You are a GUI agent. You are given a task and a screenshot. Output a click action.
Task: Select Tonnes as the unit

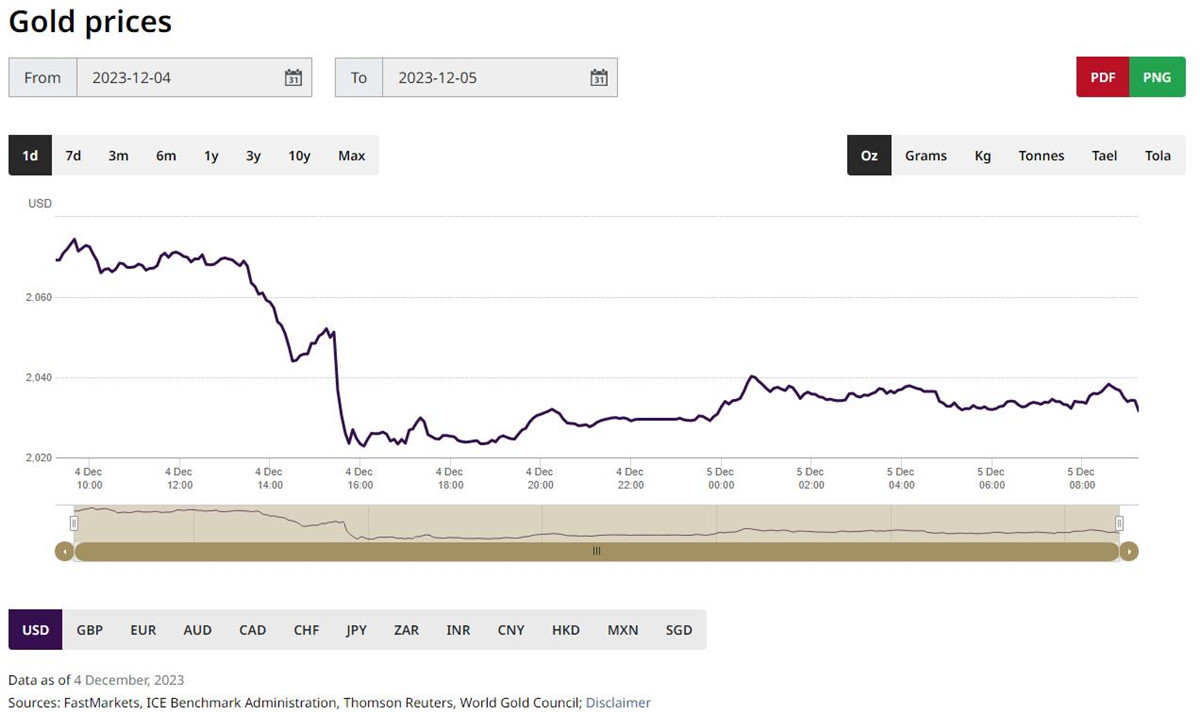click(1041, 156)
